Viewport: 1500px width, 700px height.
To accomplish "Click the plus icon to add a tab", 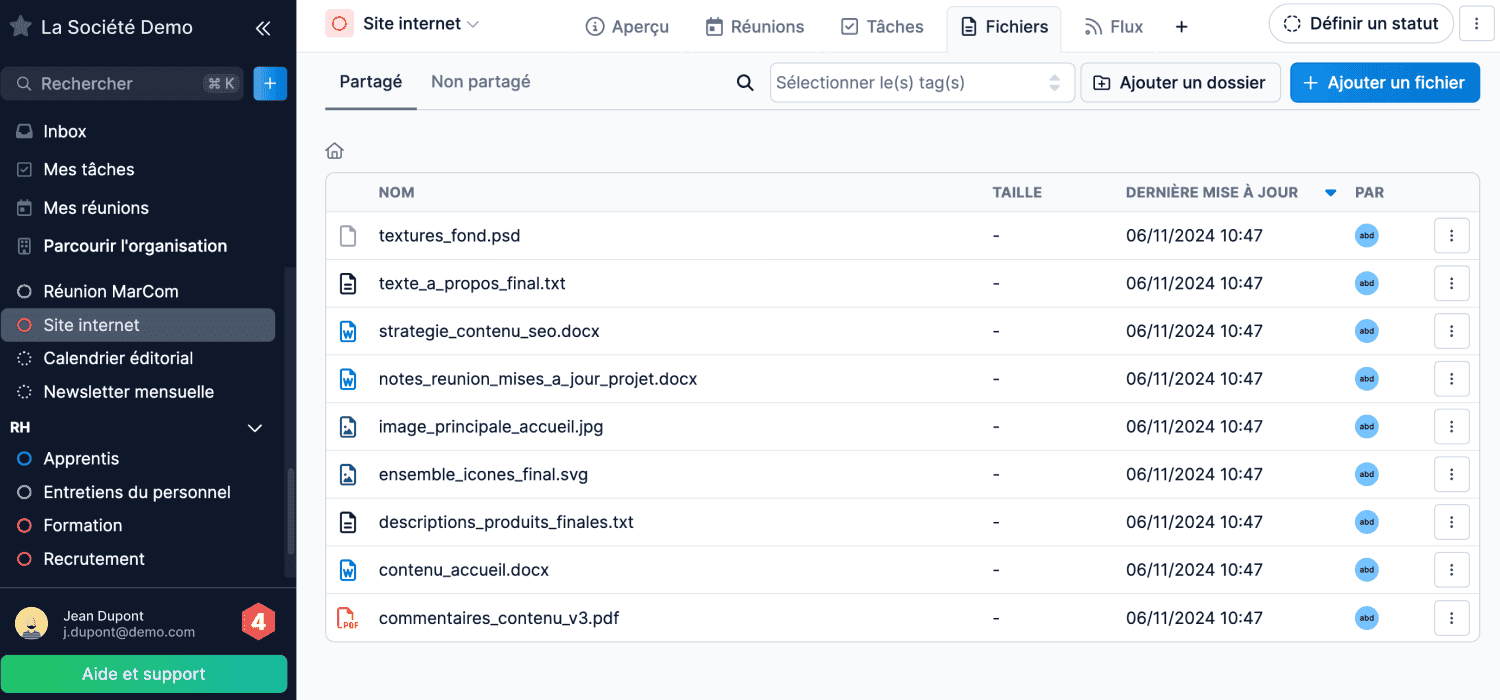I will 1181,27.
